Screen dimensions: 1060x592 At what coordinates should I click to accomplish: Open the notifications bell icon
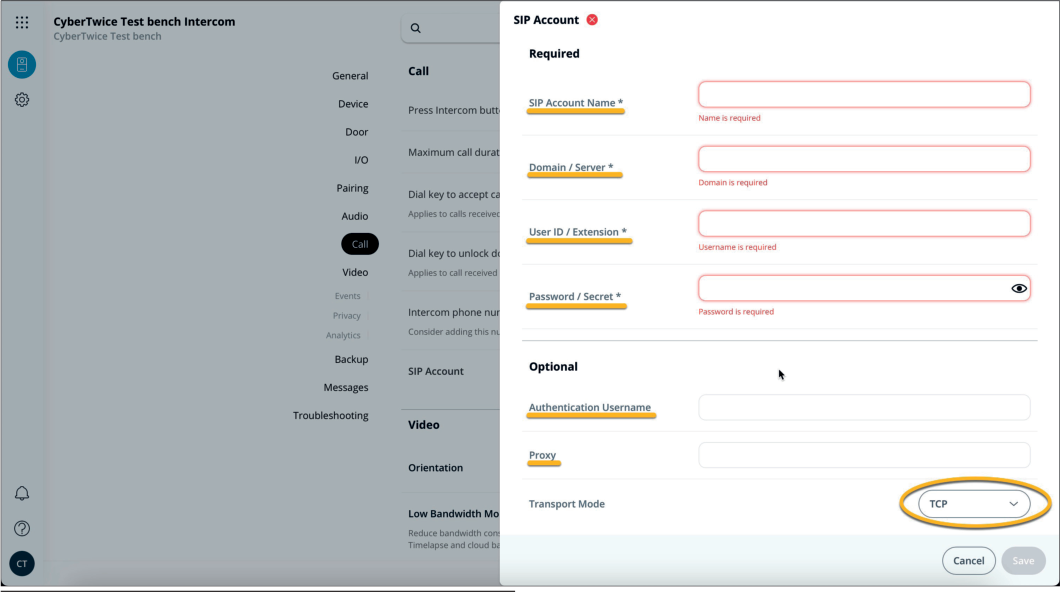pyautogui.click(x=21, y=492)
